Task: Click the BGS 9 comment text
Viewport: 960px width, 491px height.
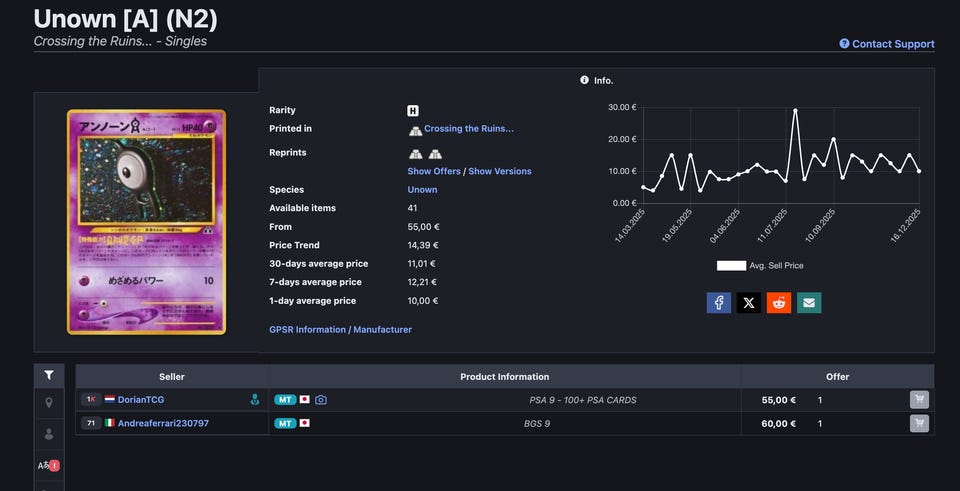Action: click(537, 423)
